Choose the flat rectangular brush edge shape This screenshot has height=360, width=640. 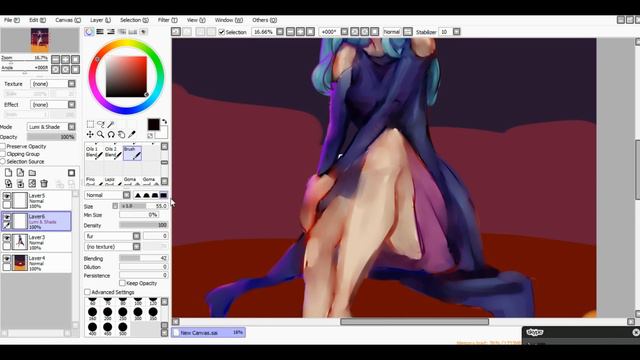click(163, 195)
